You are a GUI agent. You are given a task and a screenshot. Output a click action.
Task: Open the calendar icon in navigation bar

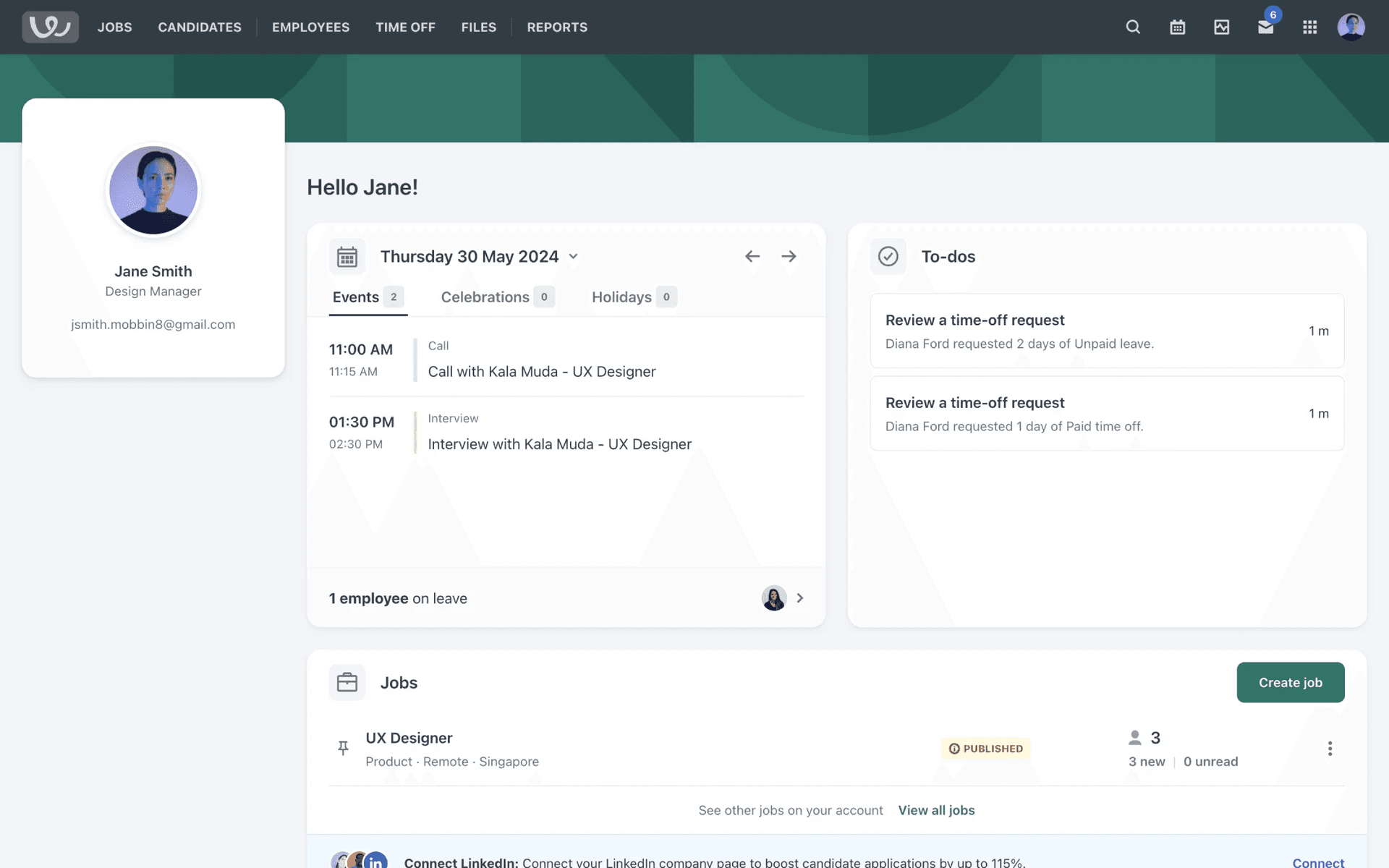1177,27
